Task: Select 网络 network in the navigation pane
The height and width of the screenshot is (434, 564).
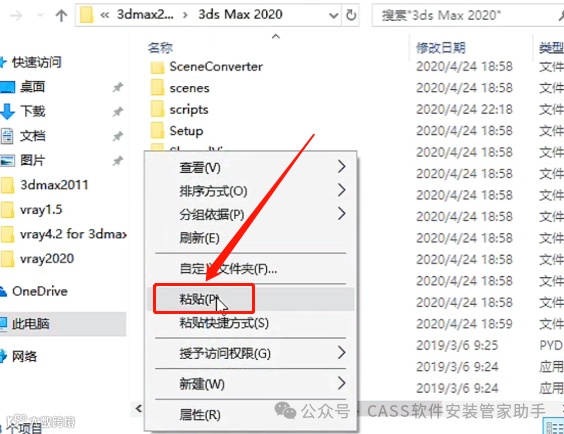Action: [24, 356]
